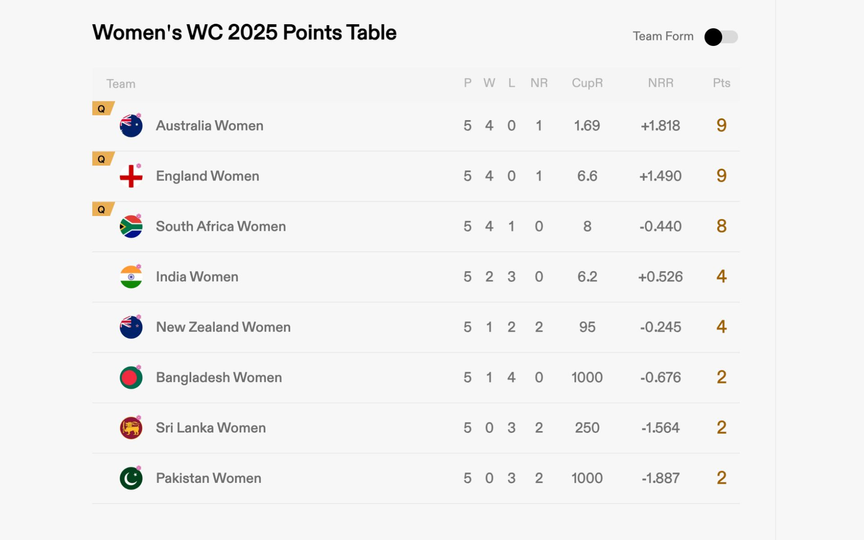Click the Pts column header
The image size is (864, 540).
click(x=721, y=83)
